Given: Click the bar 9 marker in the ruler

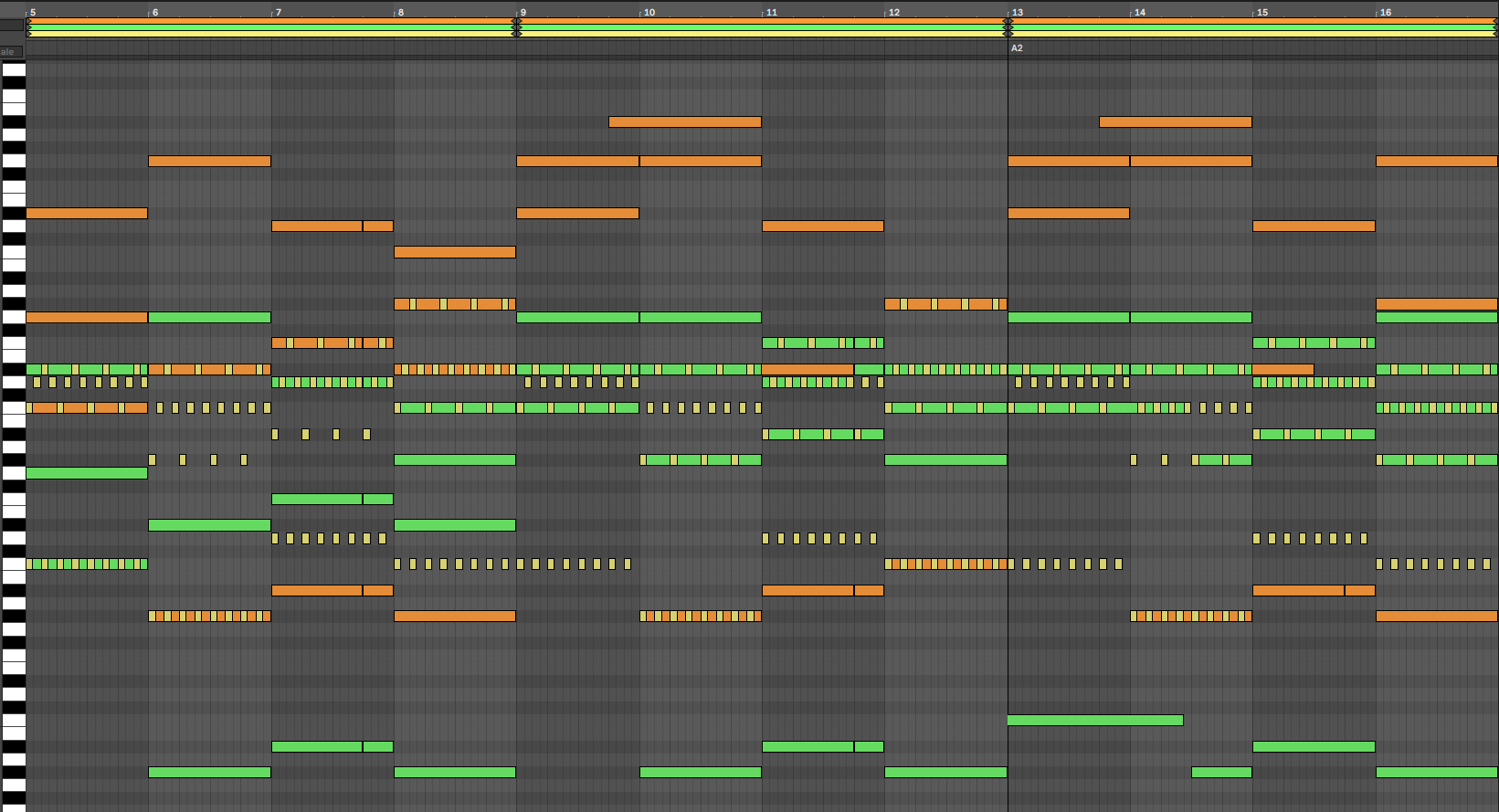Looking at the screenshot, I should [x=523, y=12].
